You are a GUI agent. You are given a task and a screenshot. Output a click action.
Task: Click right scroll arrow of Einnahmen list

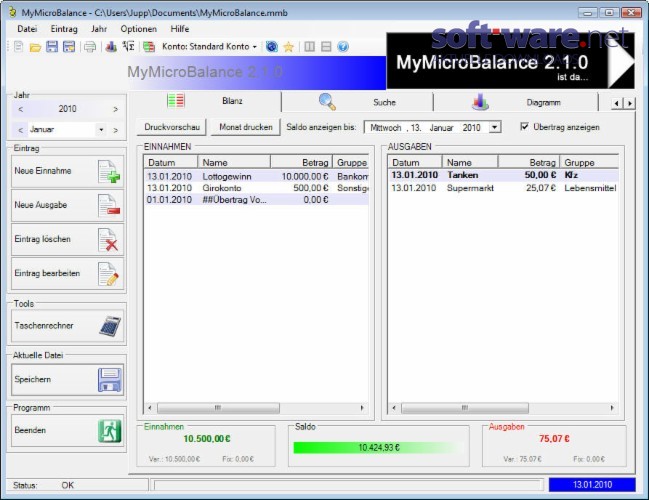tap(362, 408)
